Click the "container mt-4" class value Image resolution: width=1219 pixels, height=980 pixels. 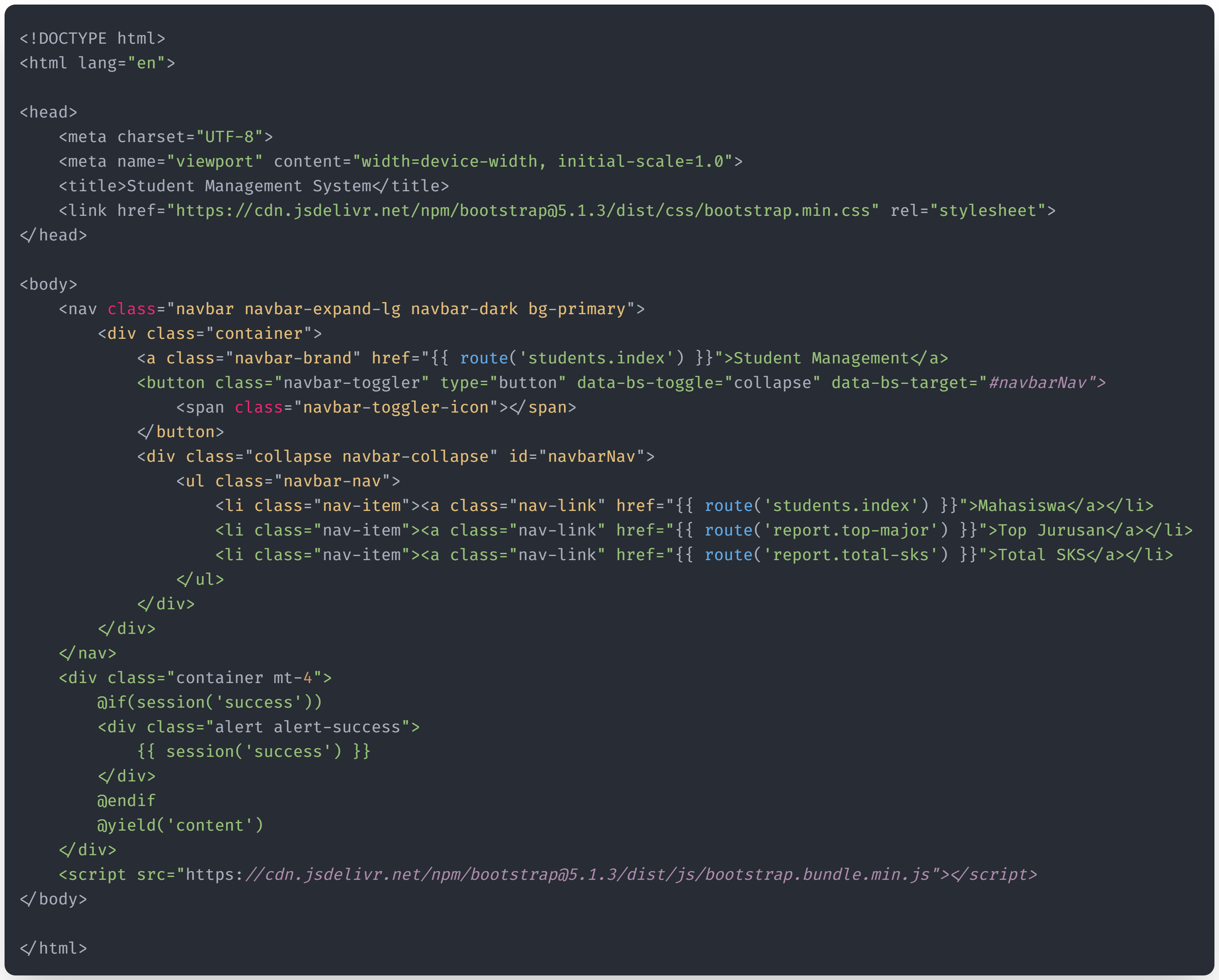click(244, 678)
